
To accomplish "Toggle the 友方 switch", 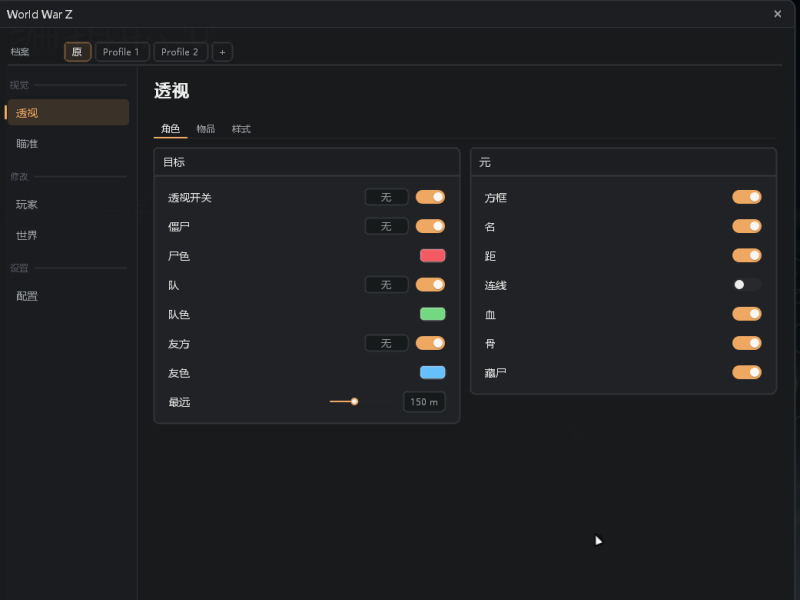I will [x=430, y=343].
